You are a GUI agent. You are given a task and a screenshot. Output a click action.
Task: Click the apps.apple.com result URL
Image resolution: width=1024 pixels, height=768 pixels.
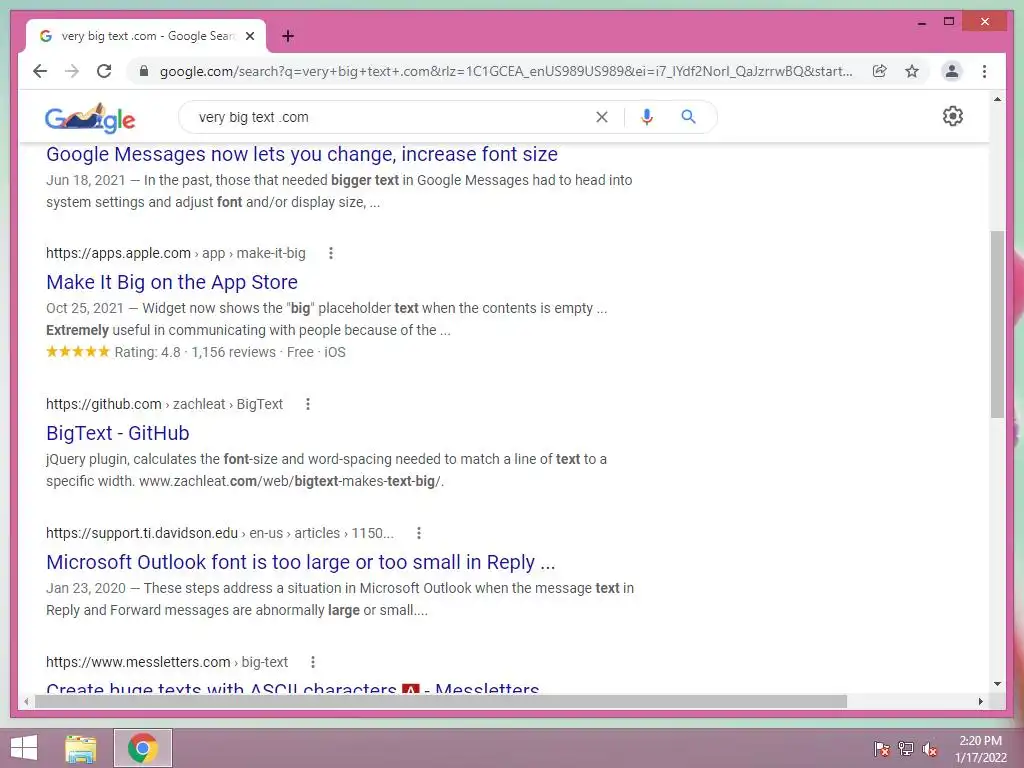pos(176,253)
